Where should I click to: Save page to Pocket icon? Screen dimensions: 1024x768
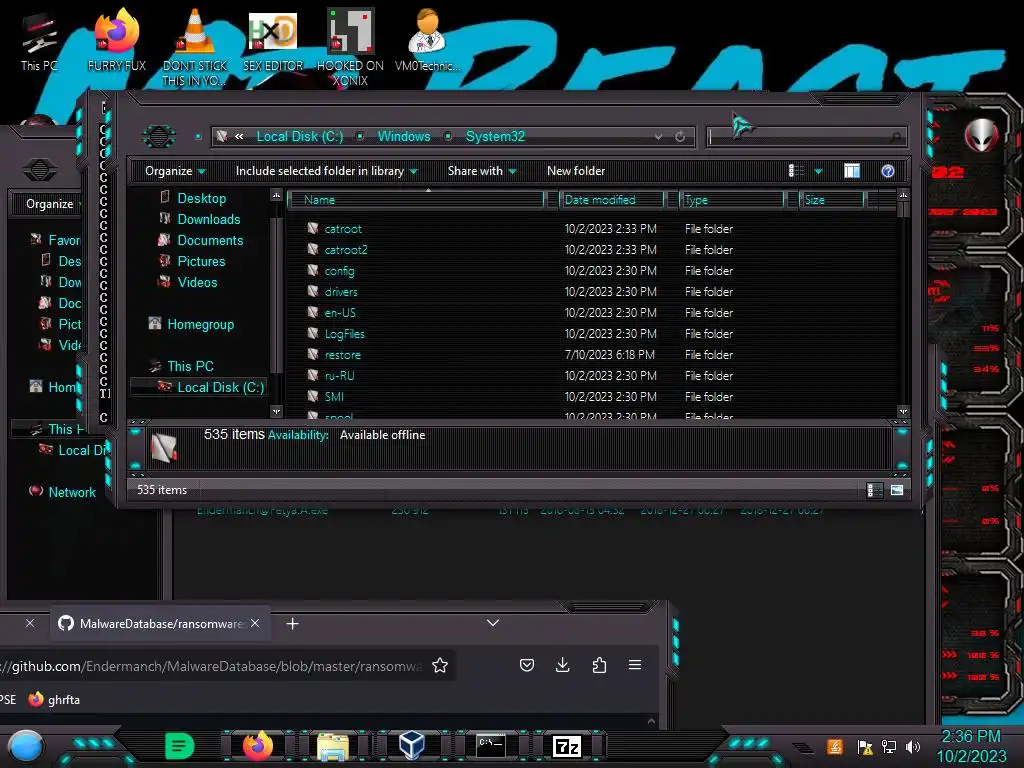pyautogui.click(x=526, y=665)
